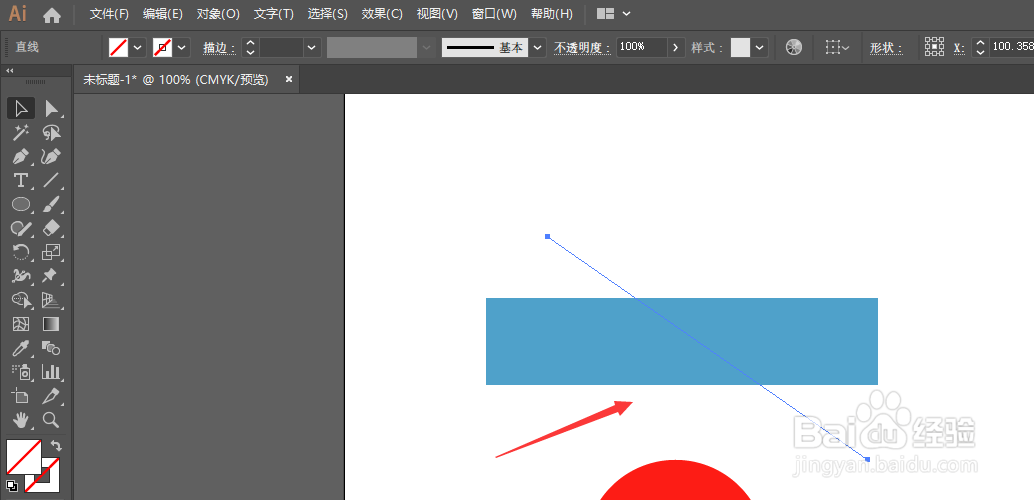Select the Lasso tool
This screenshot has width=1034, height=500.
51,133
